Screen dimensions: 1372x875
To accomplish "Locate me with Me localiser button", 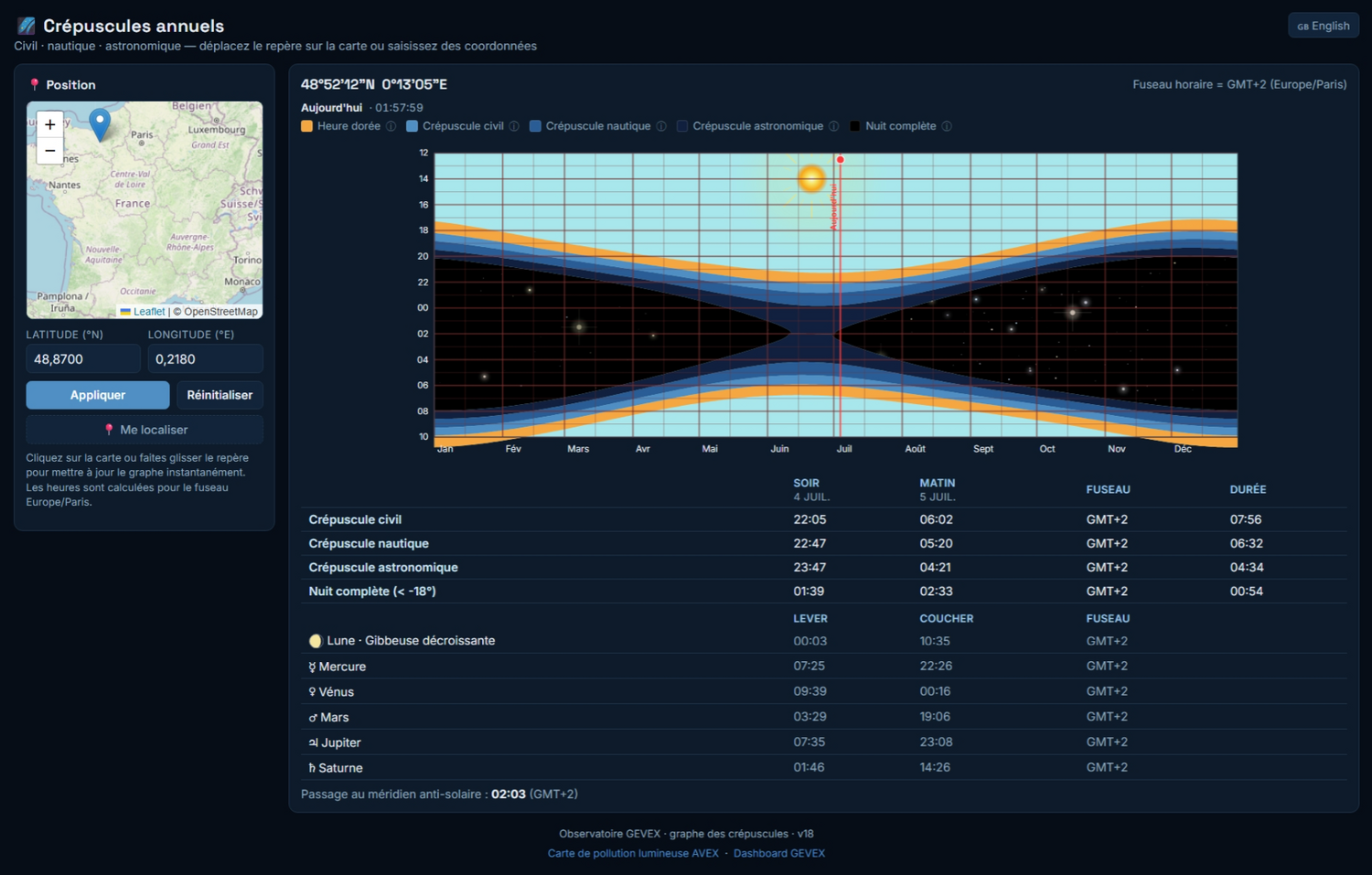I will point(145,430).
